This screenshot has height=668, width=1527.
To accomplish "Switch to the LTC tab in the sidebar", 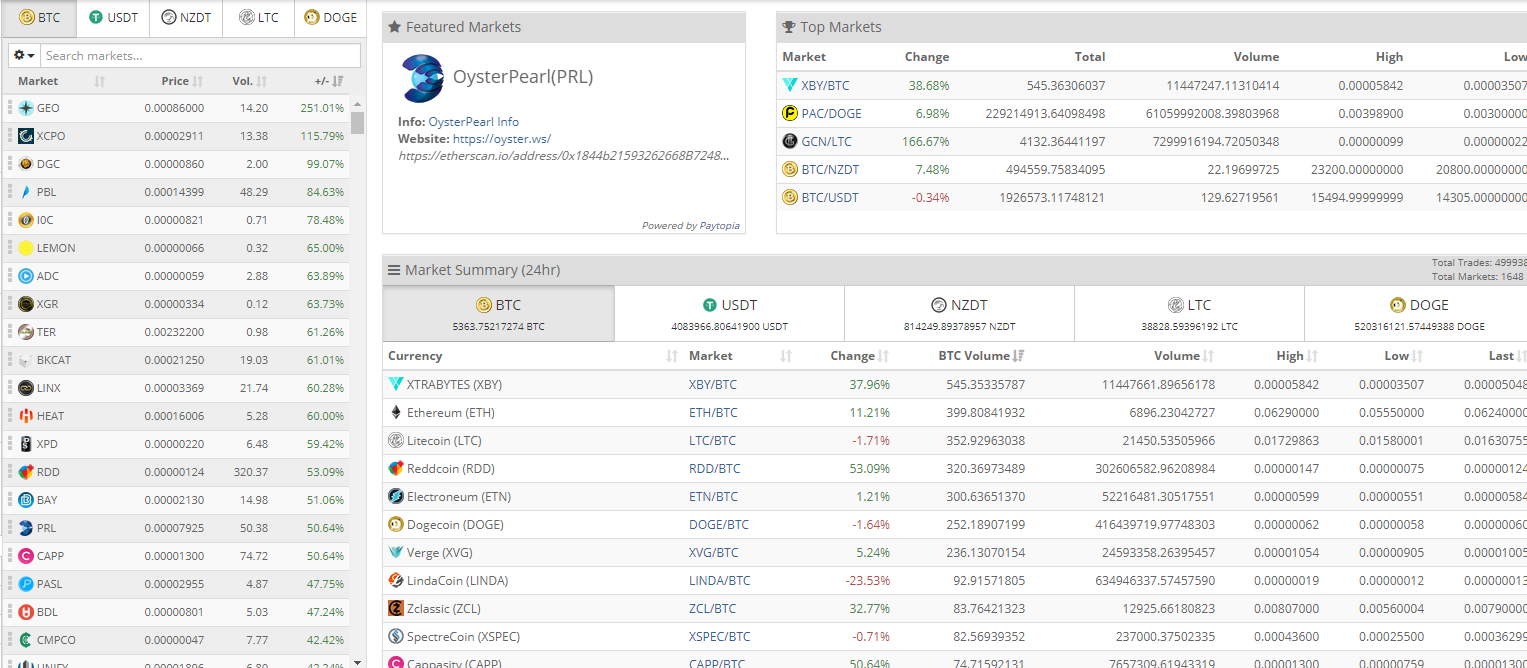I will point(258,18).
